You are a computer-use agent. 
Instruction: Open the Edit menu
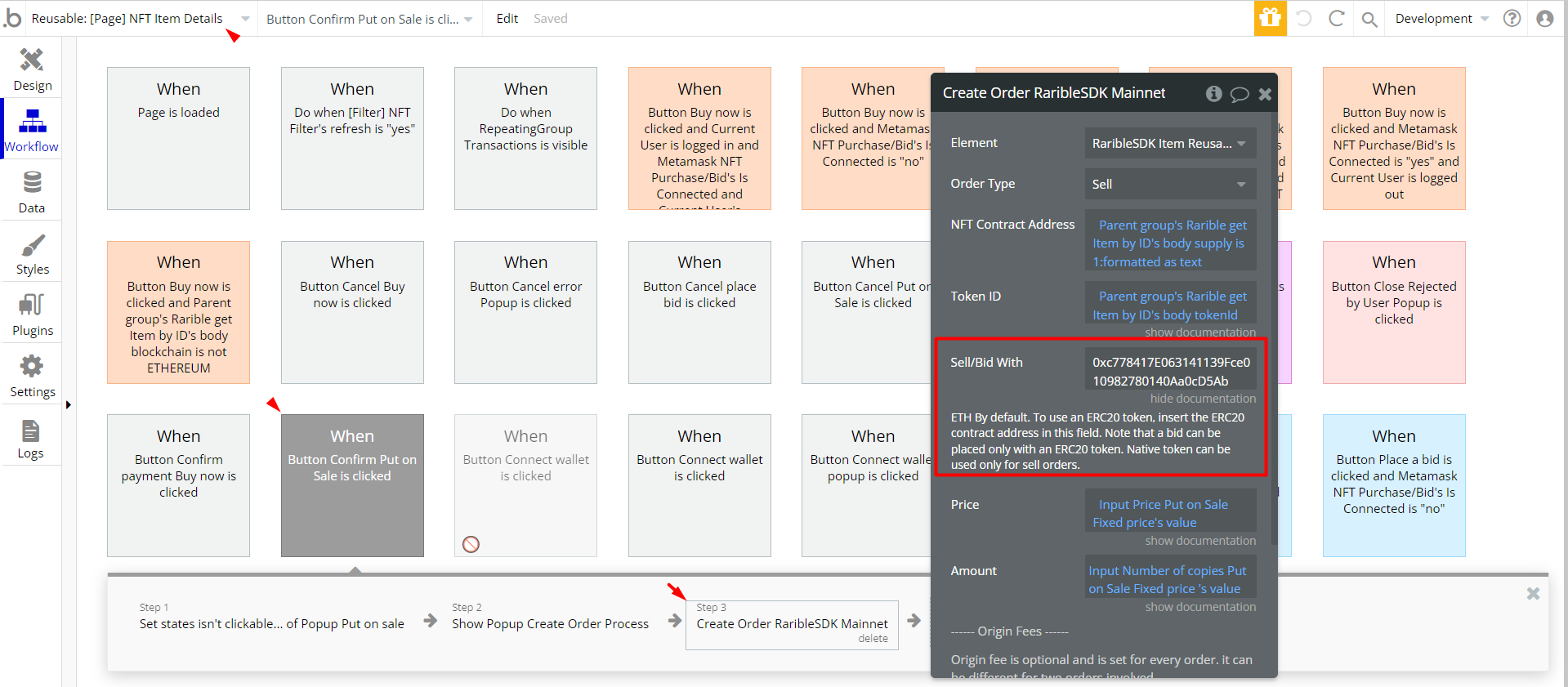pos(507,18)
